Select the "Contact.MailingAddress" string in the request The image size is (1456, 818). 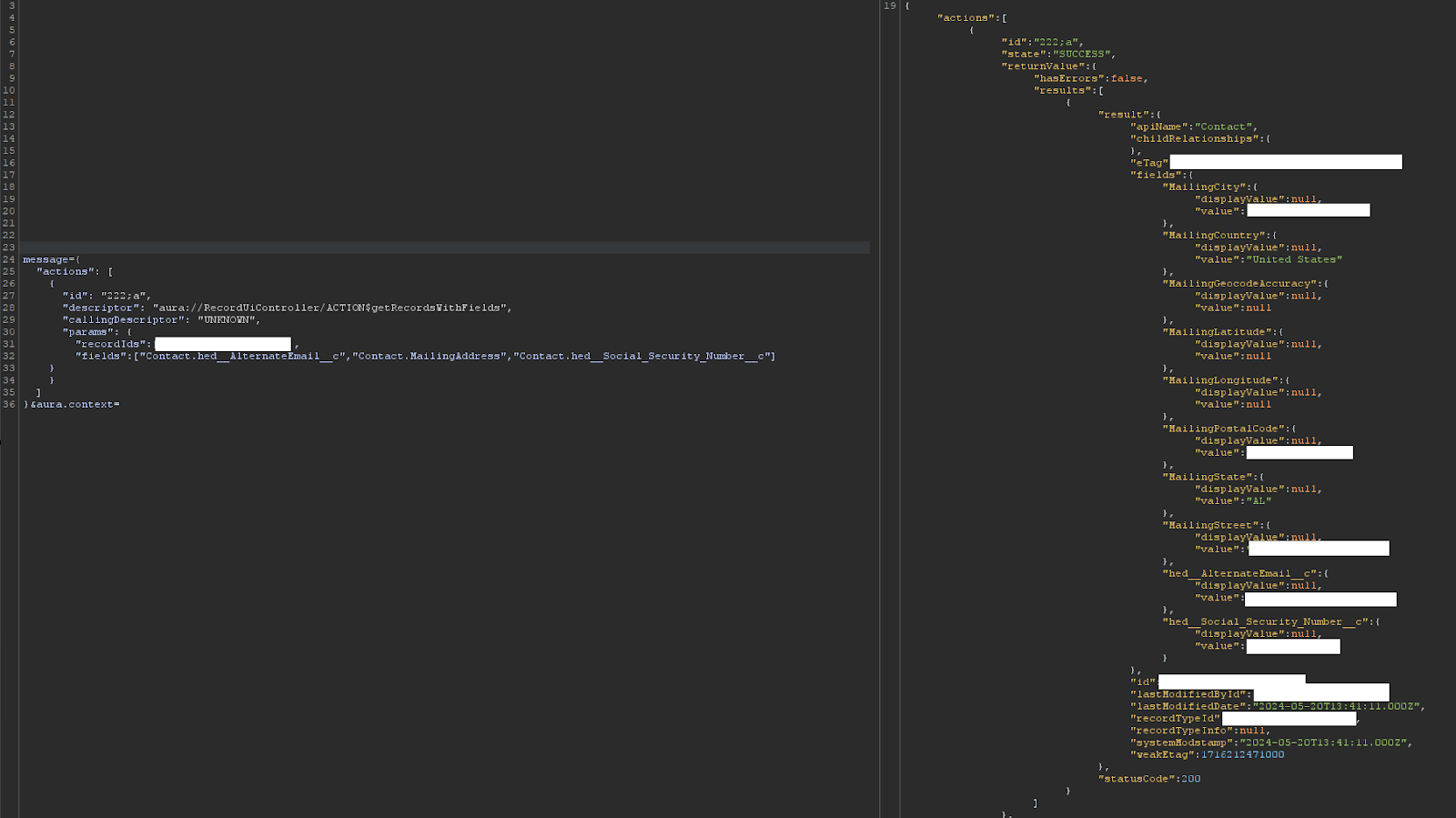pyautogui.click(x=429, y=356)
